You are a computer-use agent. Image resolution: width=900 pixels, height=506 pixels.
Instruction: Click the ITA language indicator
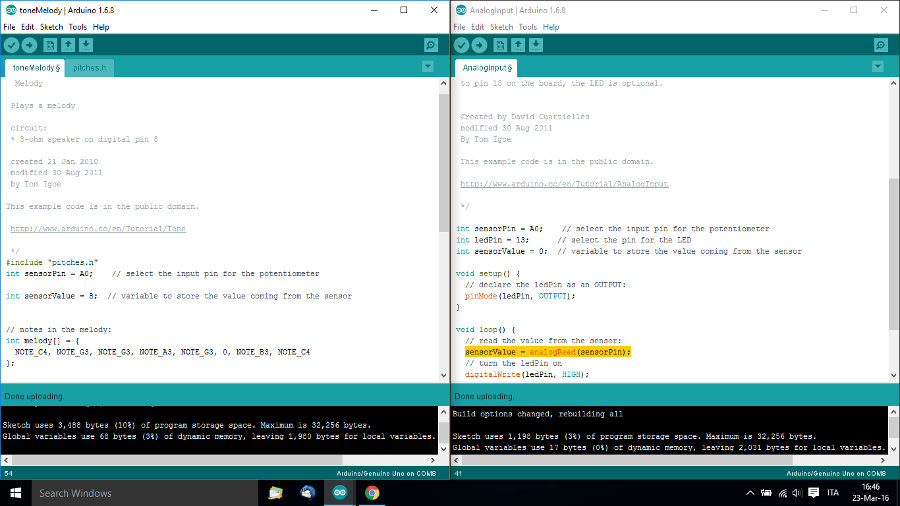tap(833, 493)
